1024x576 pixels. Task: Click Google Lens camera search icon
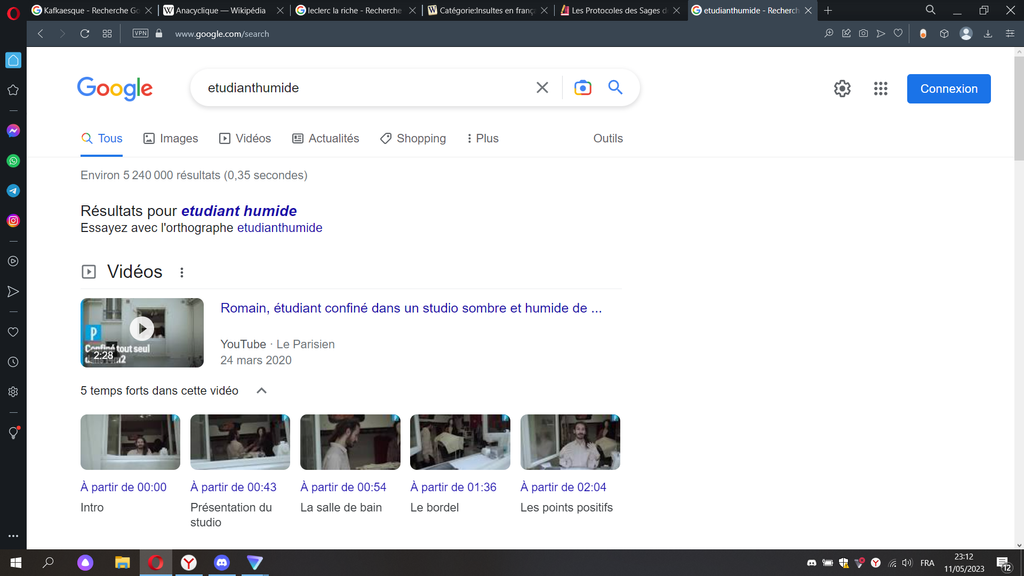click(x=583, y=88)
